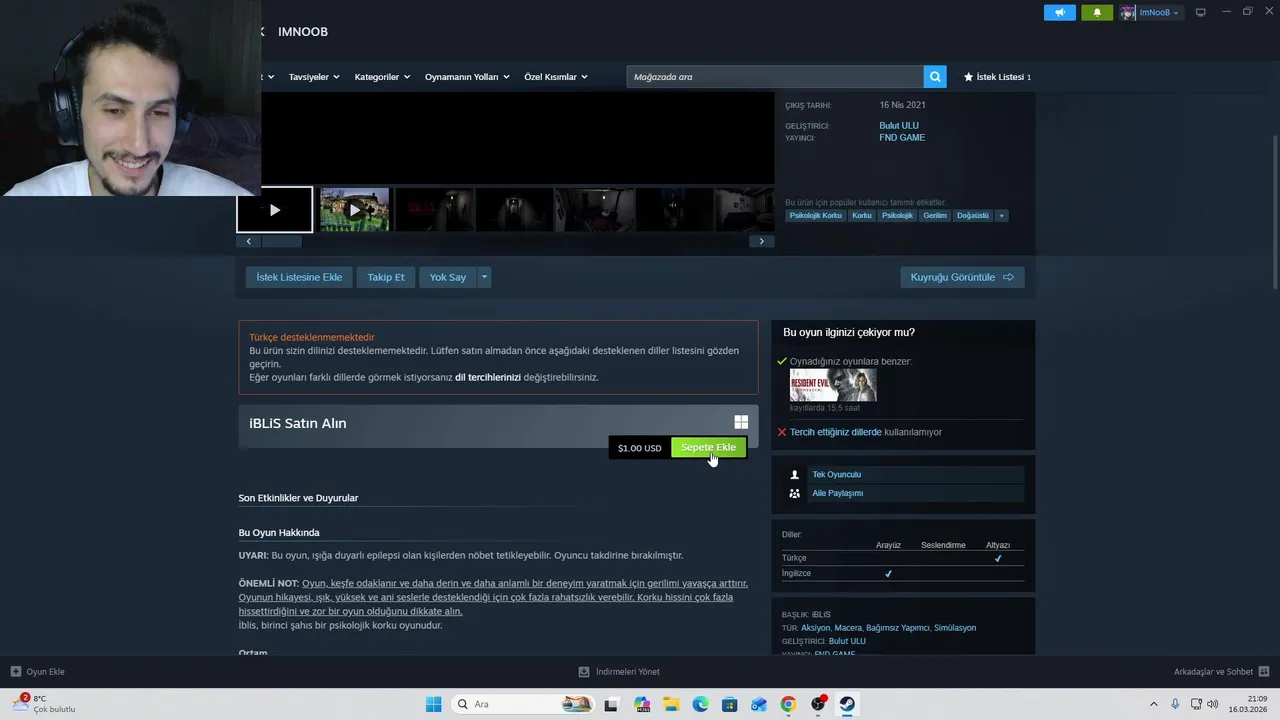Image resolution: width=1280 pixels, height=720 pixels.
Task: Open Microsoft Edge from taskbar
Action: (700, 704)
